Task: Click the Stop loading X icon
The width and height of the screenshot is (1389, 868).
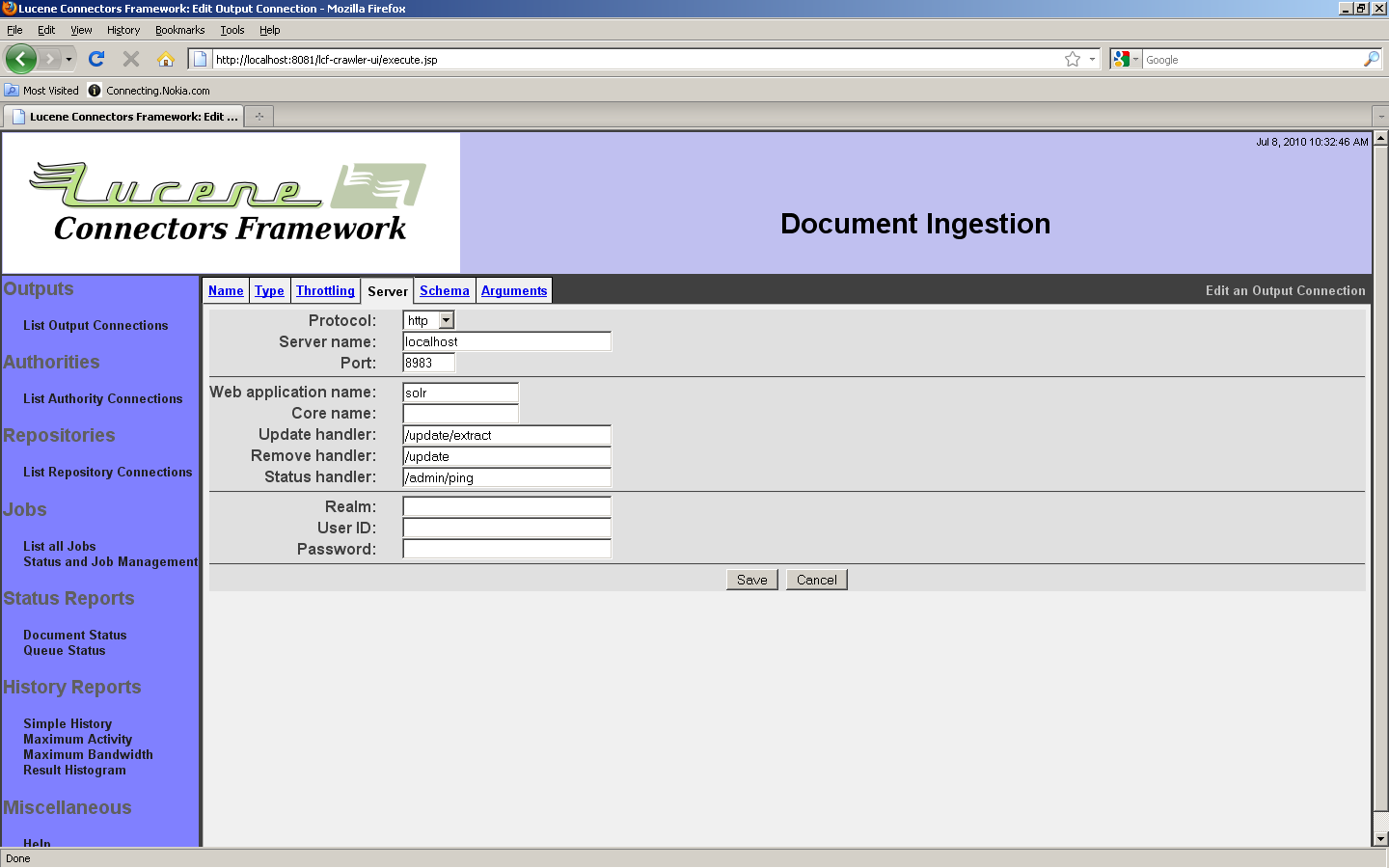Action: [131, 59]
